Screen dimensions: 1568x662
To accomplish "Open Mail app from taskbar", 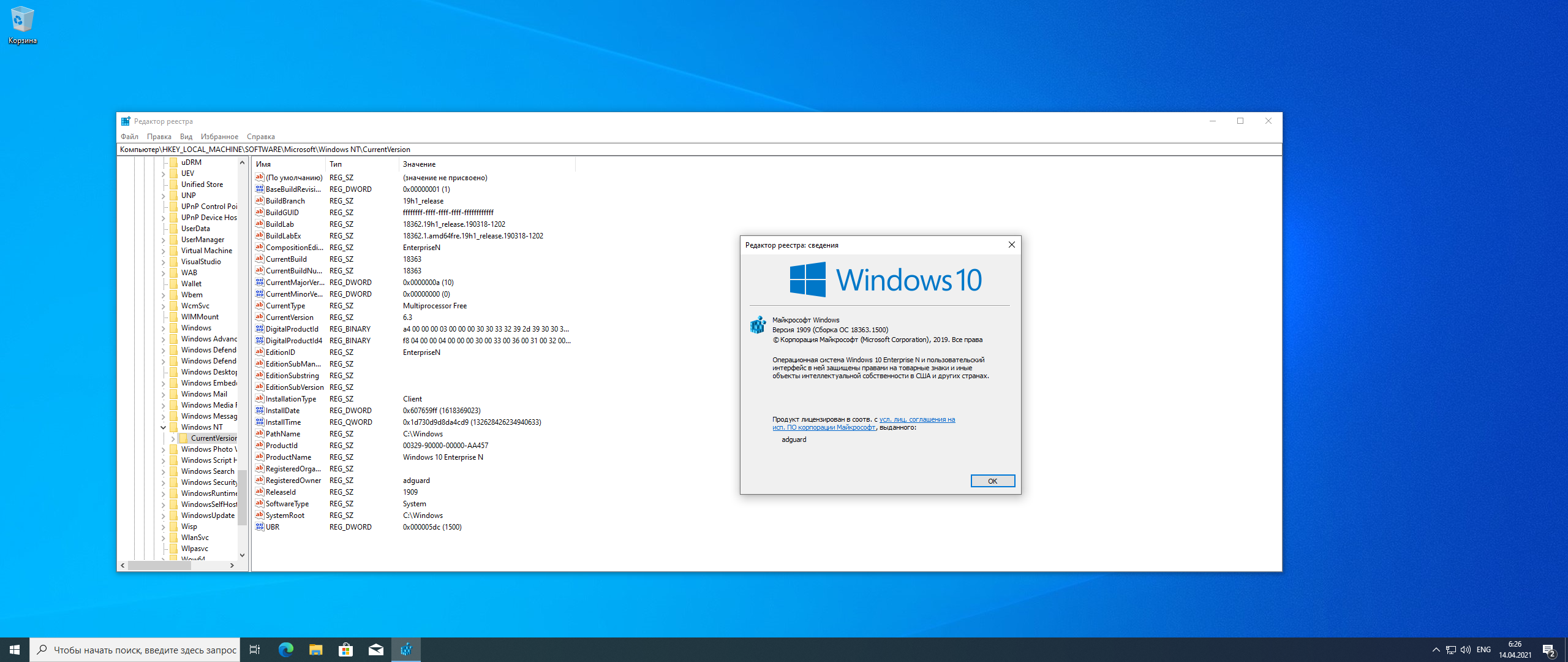I will click(x=376, y=650).
